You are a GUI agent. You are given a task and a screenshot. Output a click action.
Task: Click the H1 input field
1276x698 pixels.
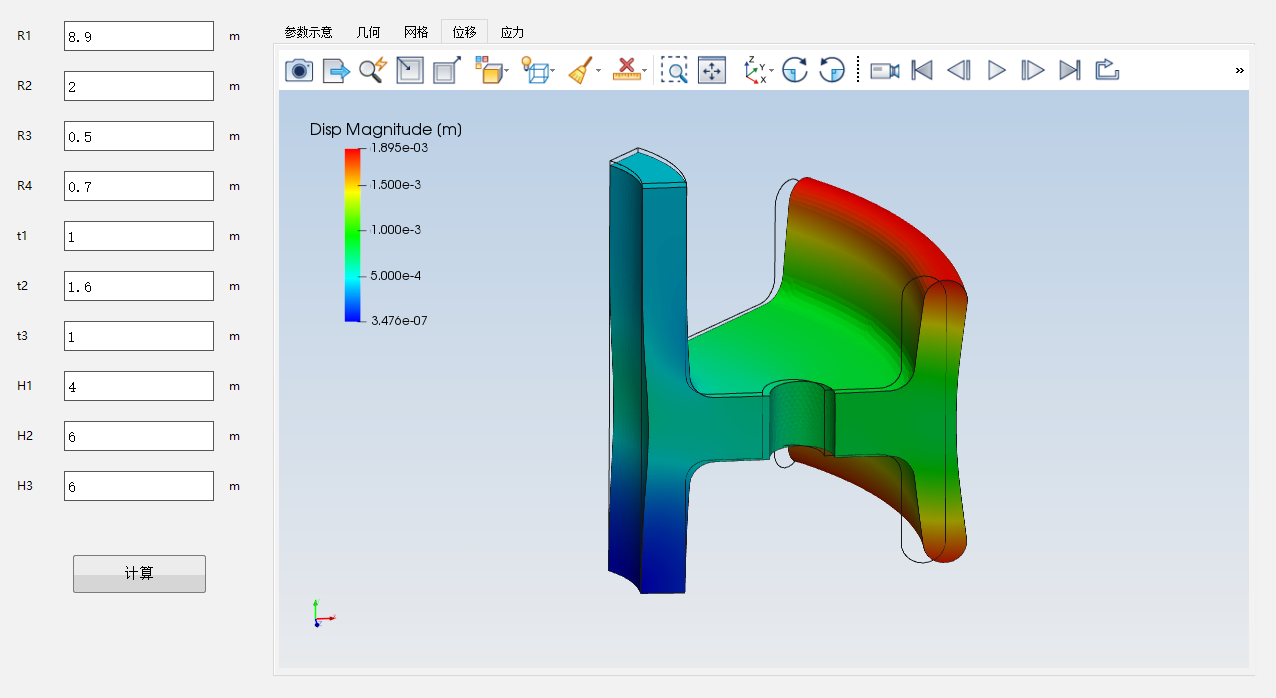[139, 386]
